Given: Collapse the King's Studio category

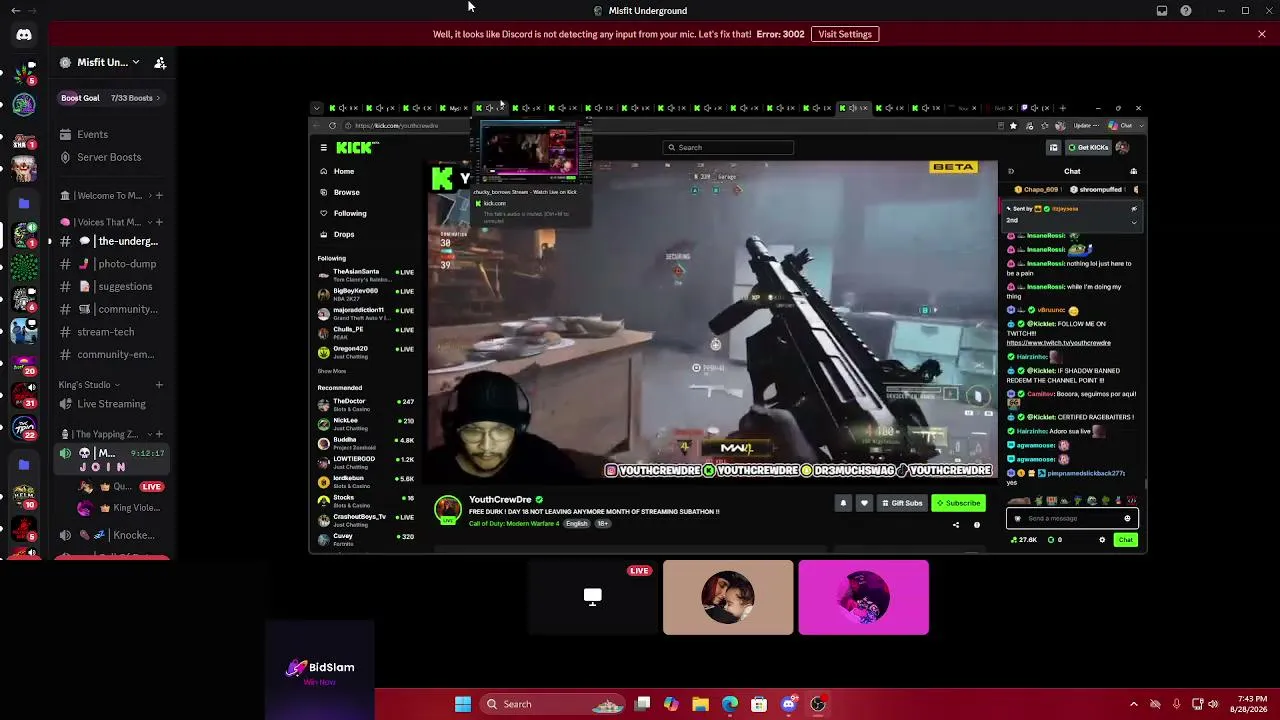Looking at the screenshot, I should click(89, 385).
